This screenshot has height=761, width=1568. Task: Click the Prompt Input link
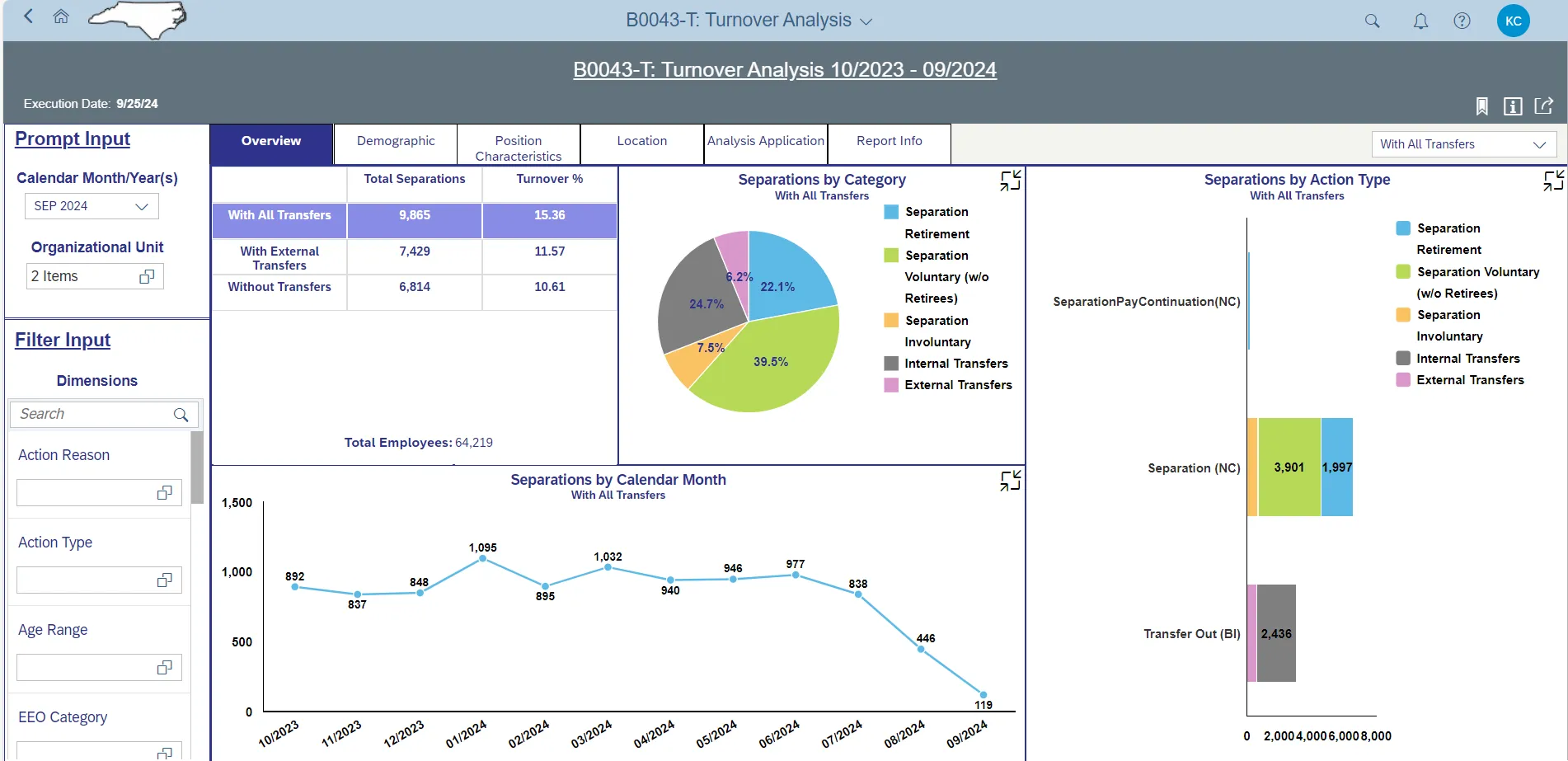click(73, 139)
